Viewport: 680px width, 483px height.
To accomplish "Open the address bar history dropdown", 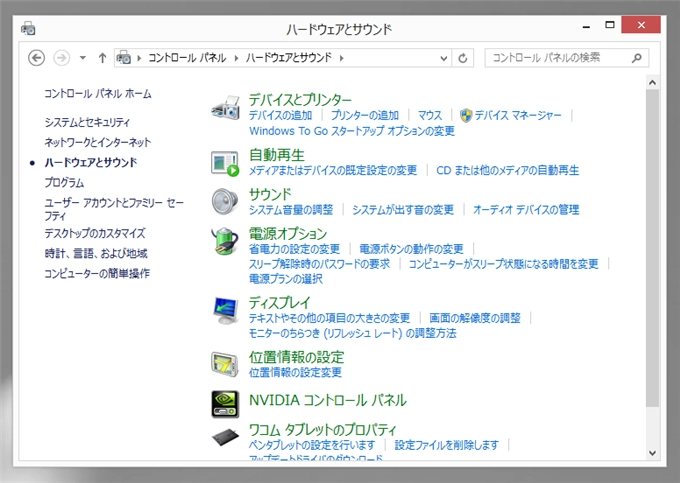I will (x=443, y=58).
